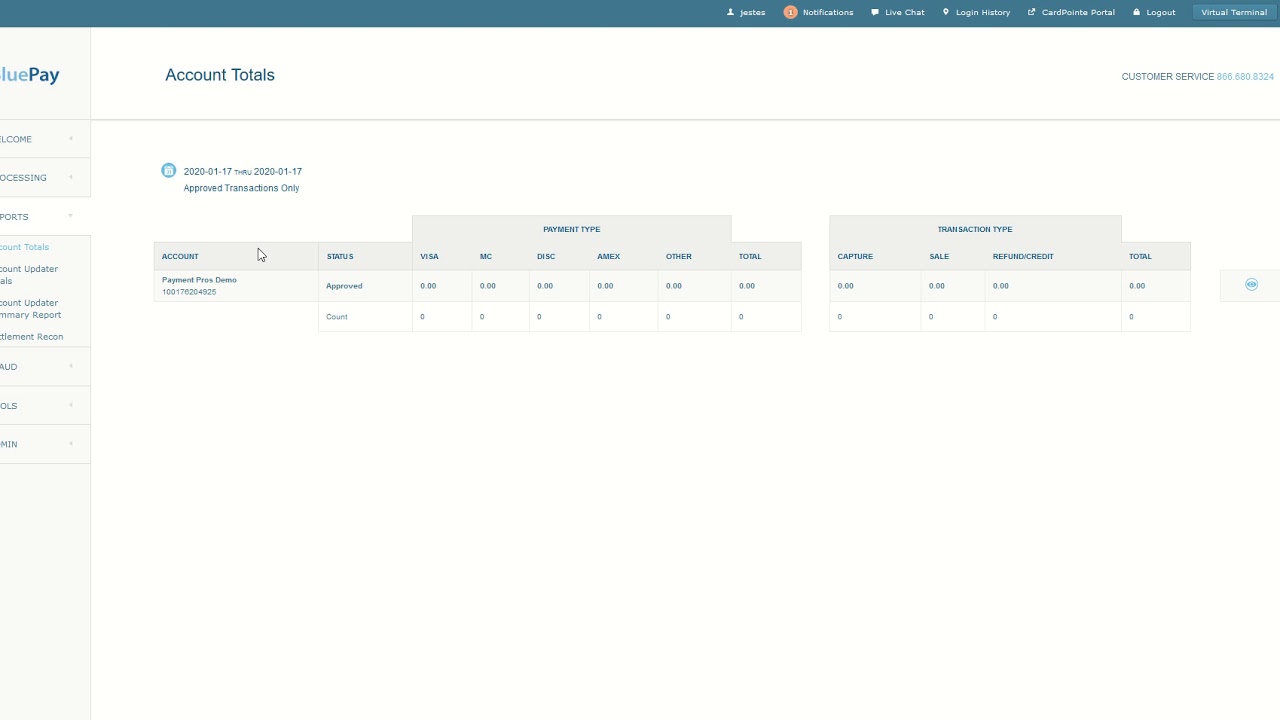Select the Payment Pros Demo account cell

[x=236, y=286]
